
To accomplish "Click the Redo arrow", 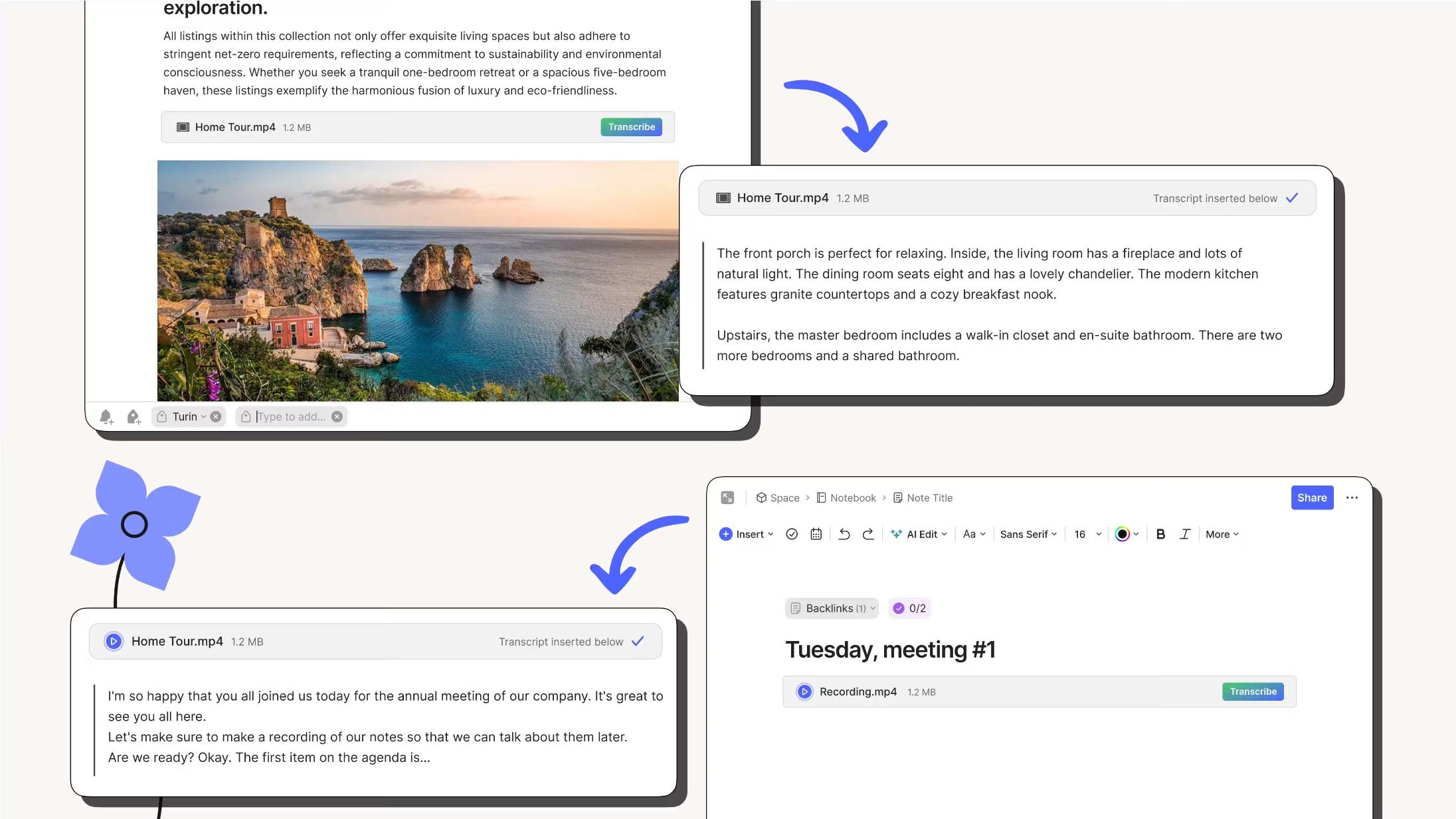I will (868, 534).
